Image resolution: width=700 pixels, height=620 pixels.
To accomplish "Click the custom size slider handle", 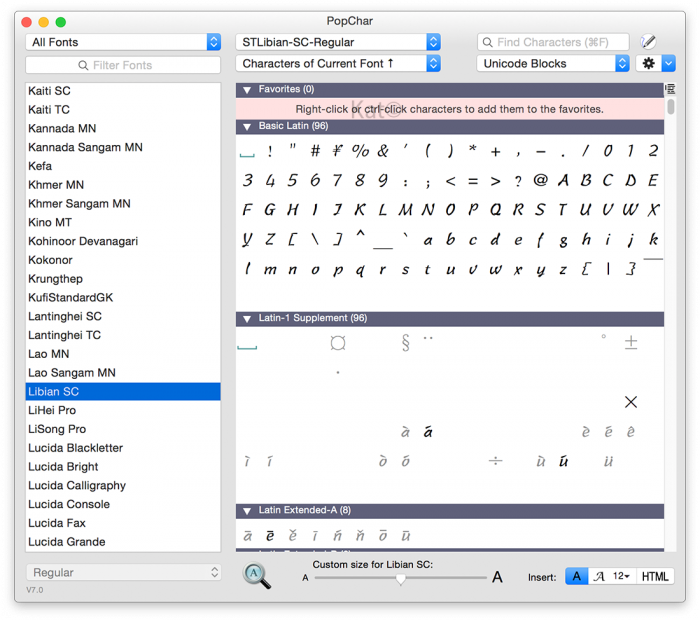I will (400, 579).
